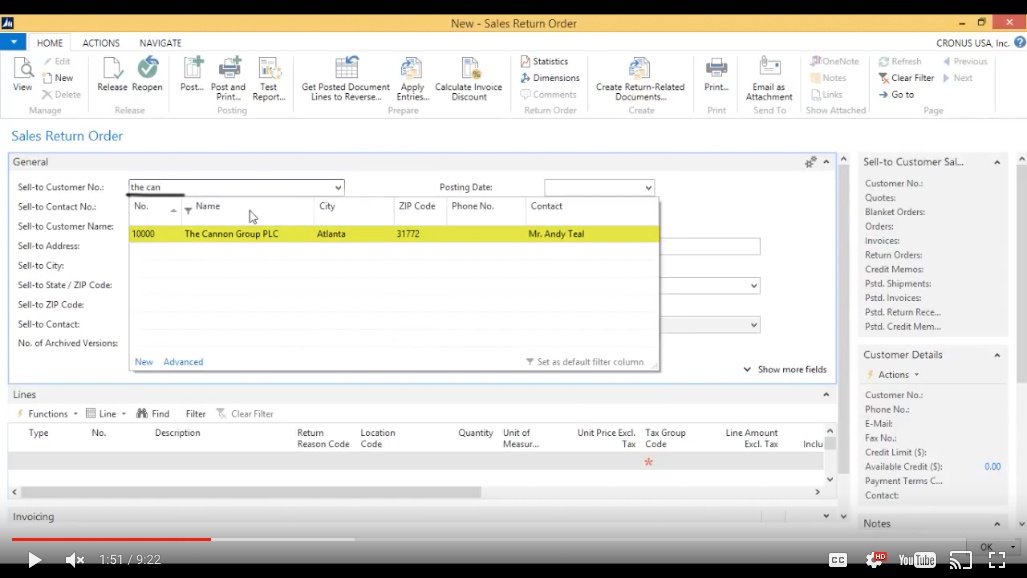Open the Sell-to Customer No. dropdown arrow

338,187
